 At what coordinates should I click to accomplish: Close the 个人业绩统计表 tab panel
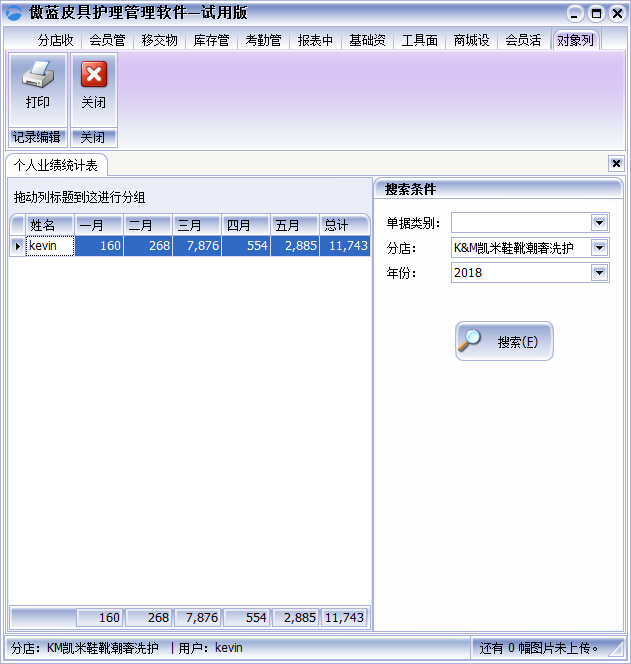click(x=616, y=163)
